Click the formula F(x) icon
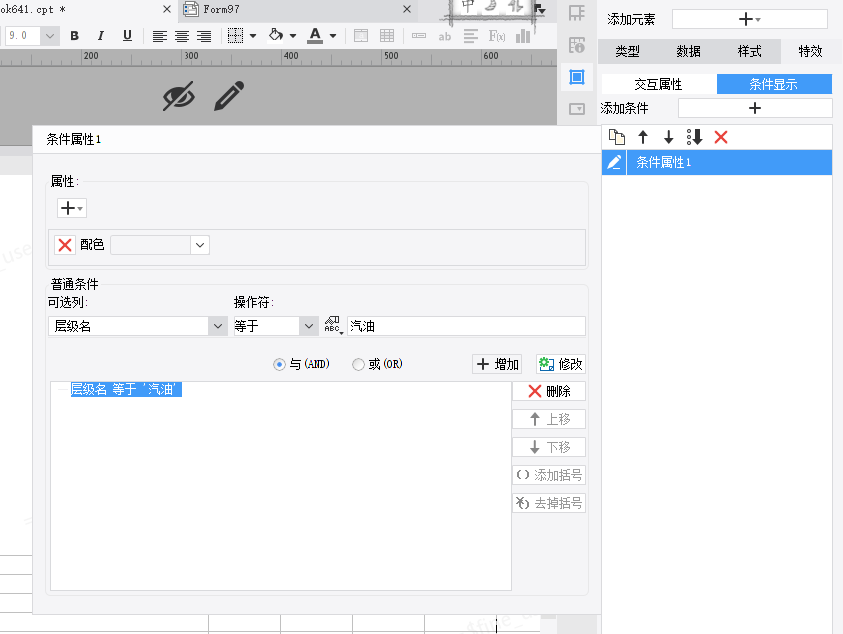Viewport: 843px width, 634px height. click(x=496, y=36)
